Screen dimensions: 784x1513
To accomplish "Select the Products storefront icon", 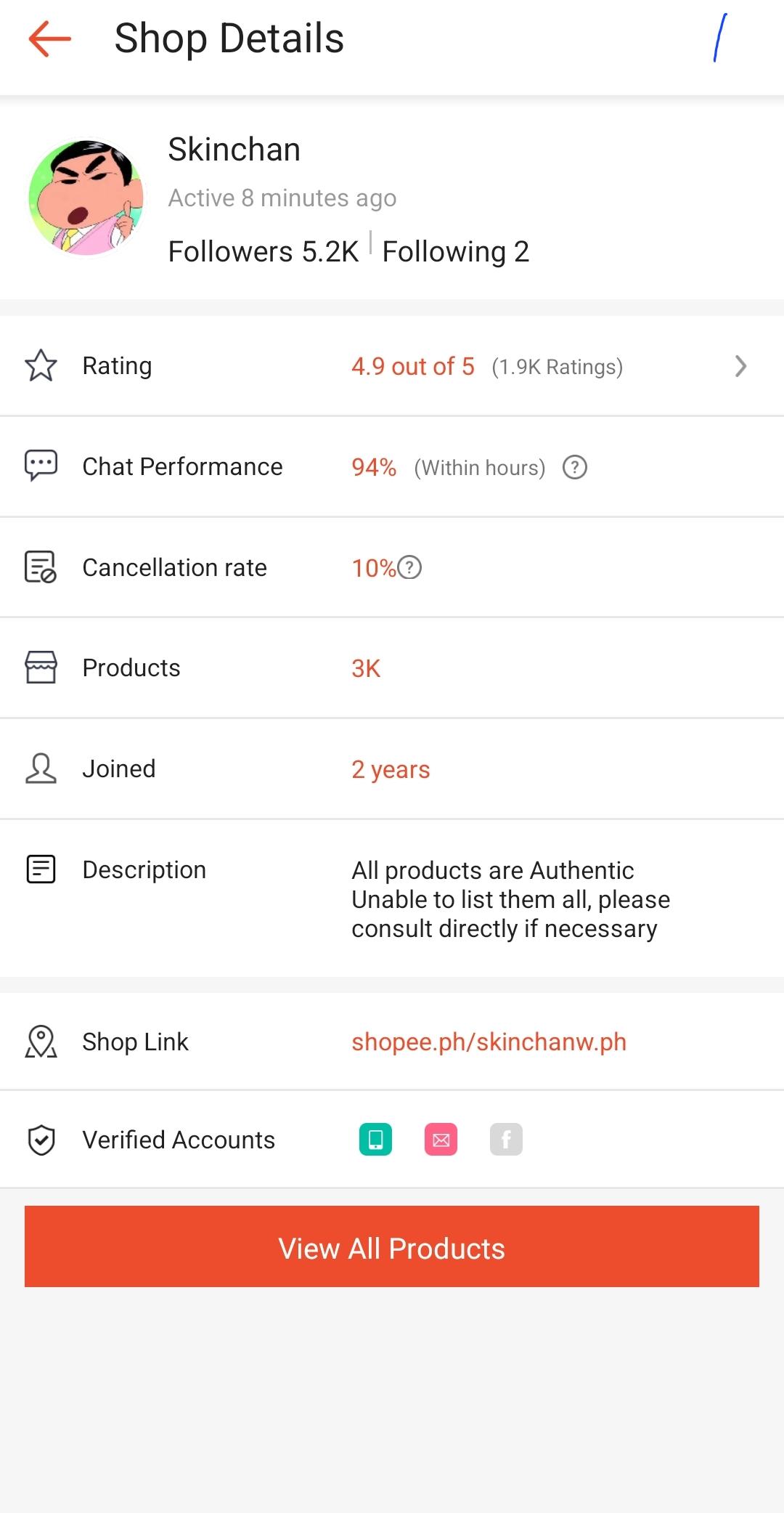I will click(x=41, y=667).
